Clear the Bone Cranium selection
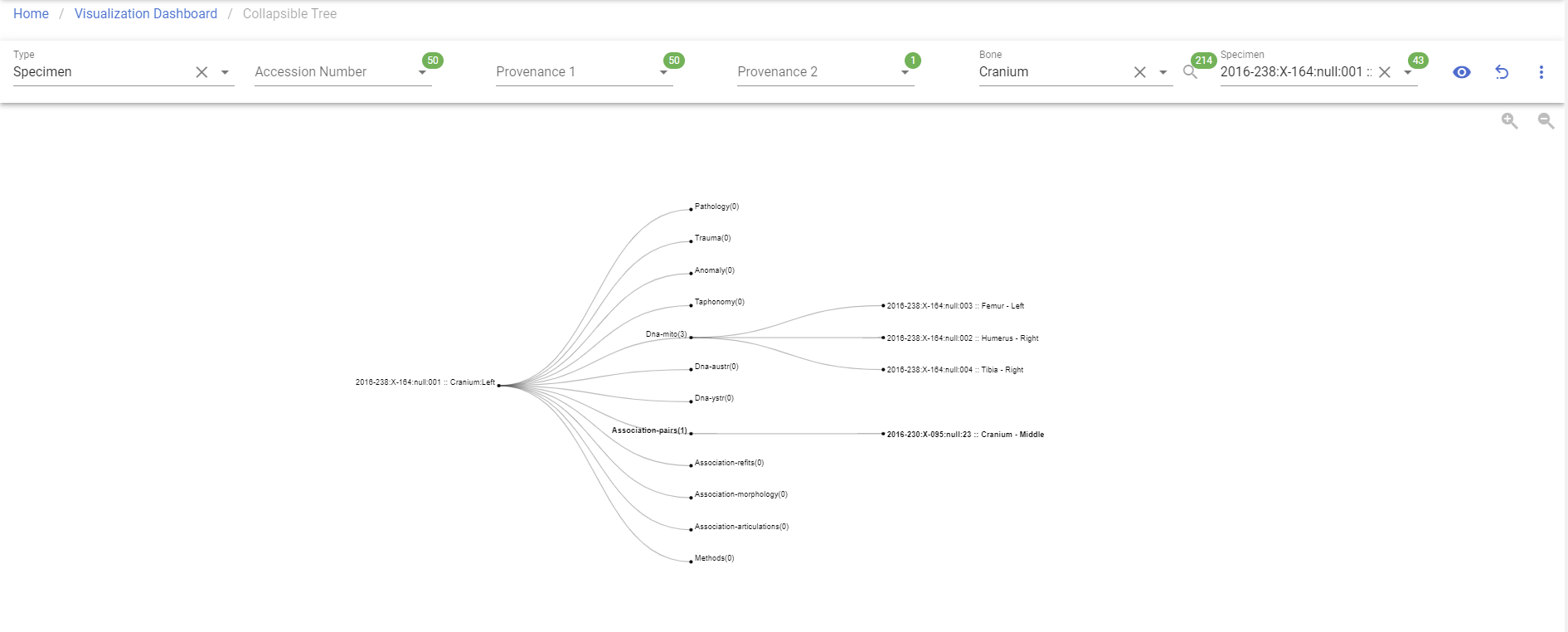Viewport: 1568px width, 632px height. [1140, 72]
